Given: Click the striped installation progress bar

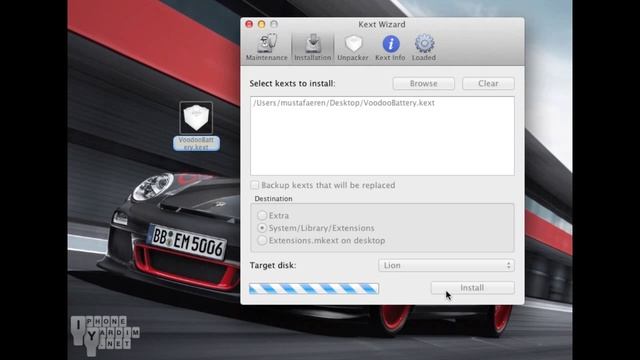Looking at the screenshot, I should point(314,289).
